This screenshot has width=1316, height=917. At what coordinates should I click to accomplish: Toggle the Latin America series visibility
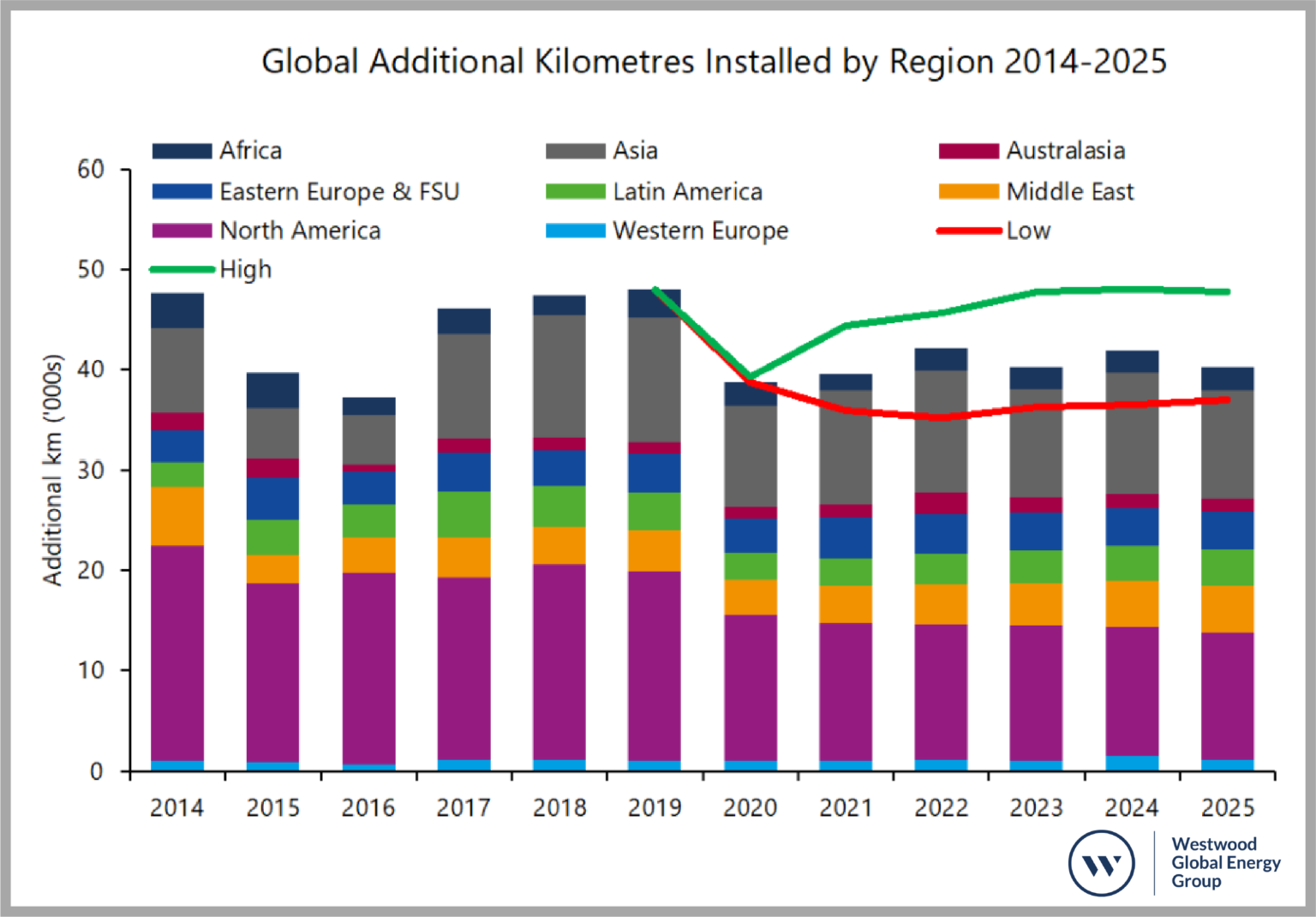[575, 191]
